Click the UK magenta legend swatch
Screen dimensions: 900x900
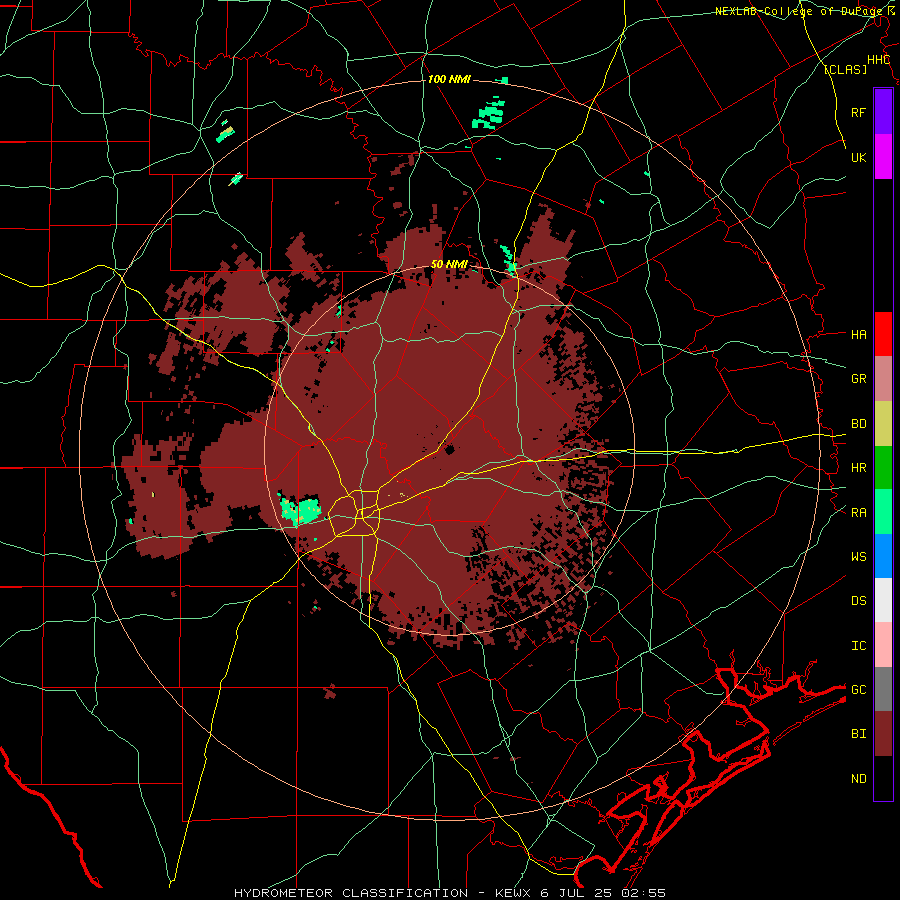click(x=883, y=157)
